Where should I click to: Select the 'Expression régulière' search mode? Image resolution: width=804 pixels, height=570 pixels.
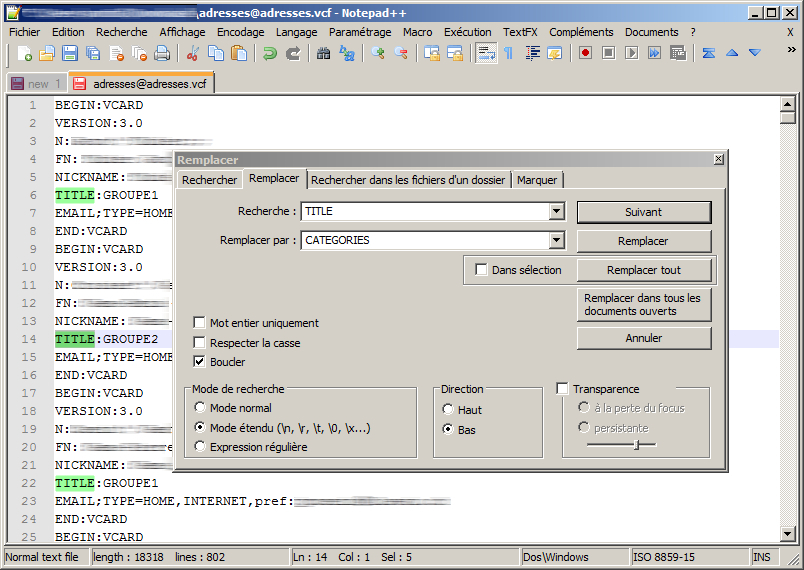click(x=201, y=447)
